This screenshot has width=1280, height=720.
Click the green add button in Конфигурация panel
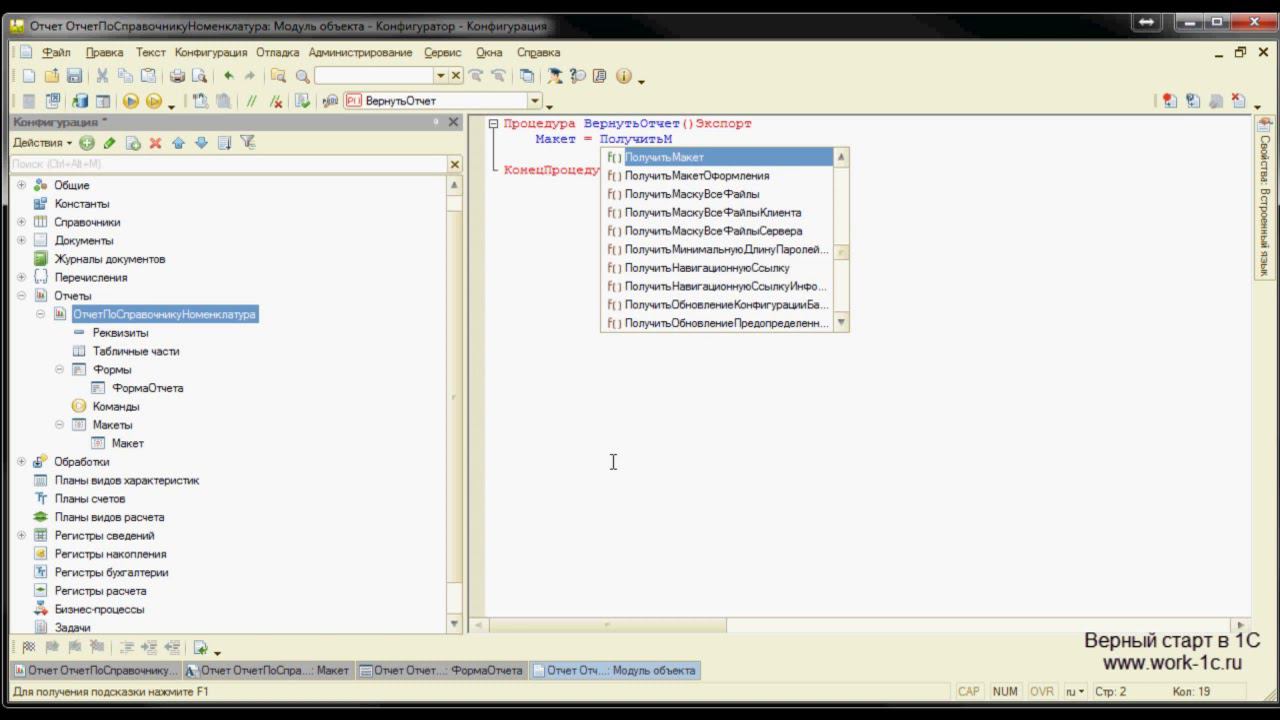tap(87, 143)
